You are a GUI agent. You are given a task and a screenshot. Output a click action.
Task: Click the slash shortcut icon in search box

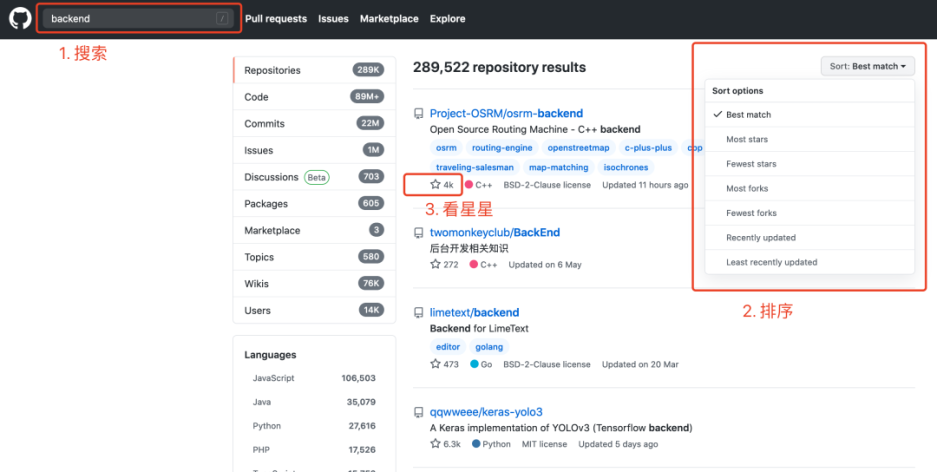(x=222, y=19)
